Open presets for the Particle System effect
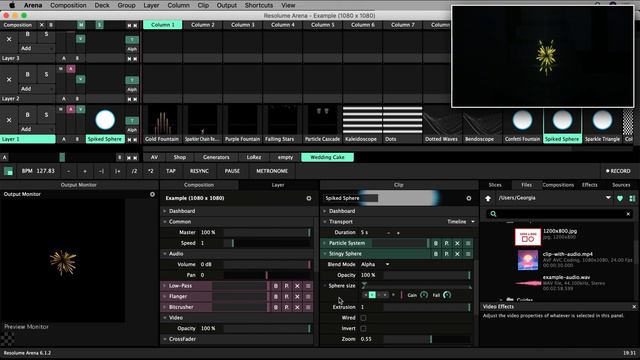 click(x=447, y=243)
